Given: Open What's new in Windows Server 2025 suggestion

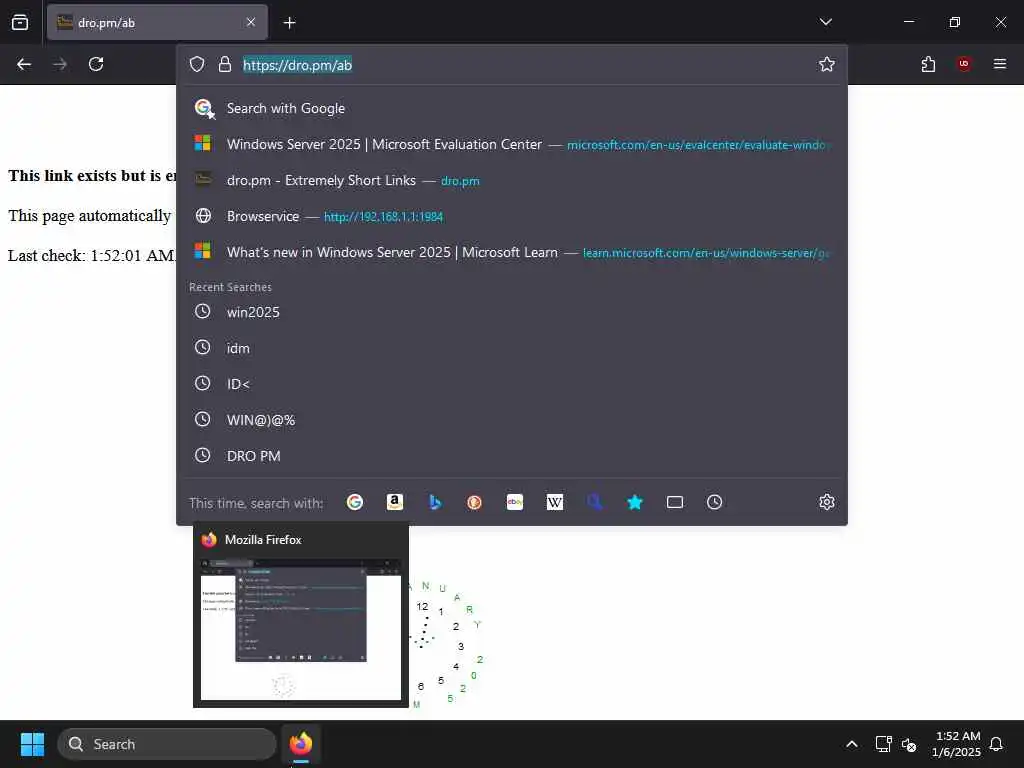Looking at the screenshot, I should coord(512,252).
